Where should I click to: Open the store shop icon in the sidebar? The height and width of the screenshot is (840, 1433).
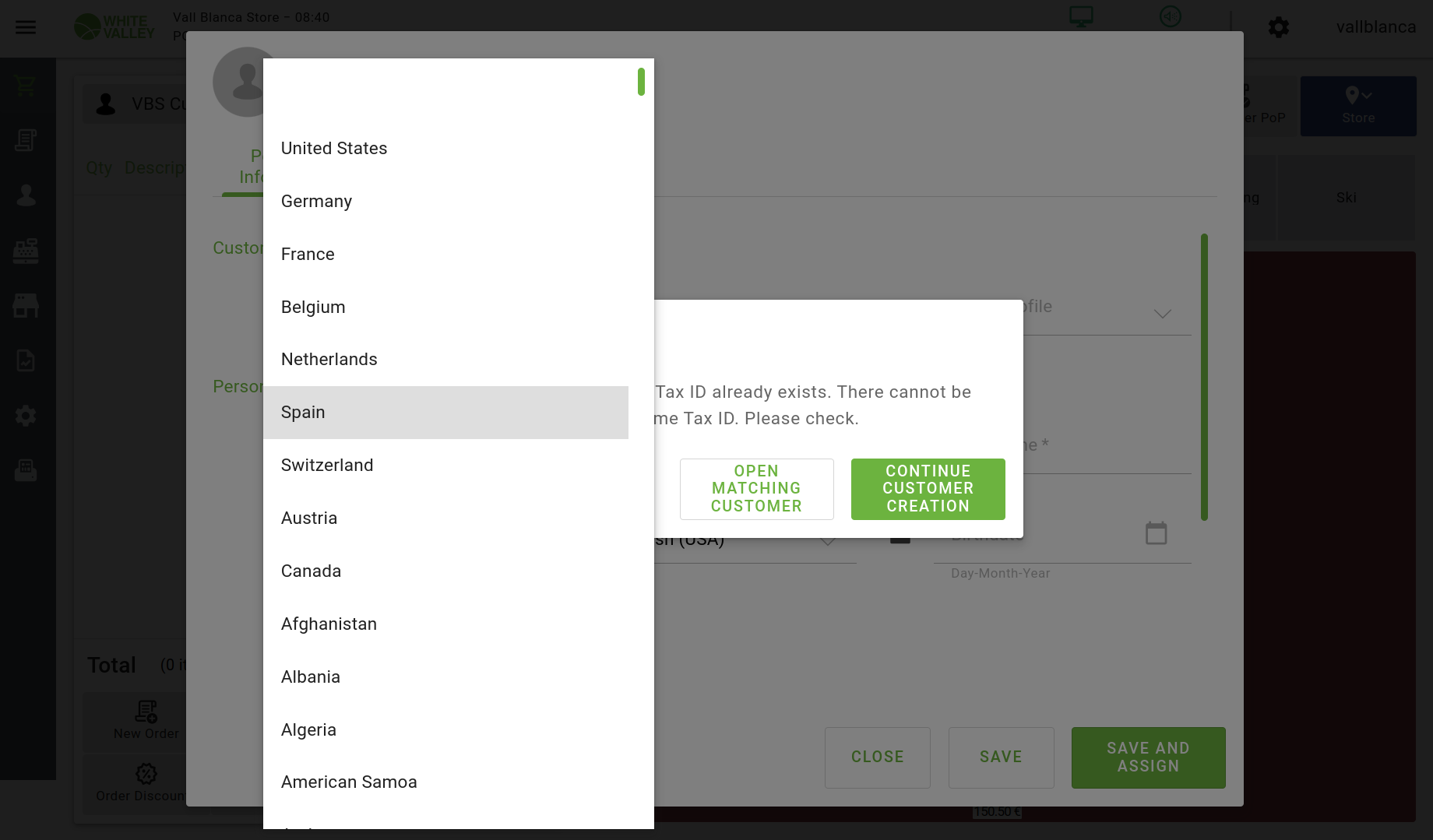tap(26, 305)
